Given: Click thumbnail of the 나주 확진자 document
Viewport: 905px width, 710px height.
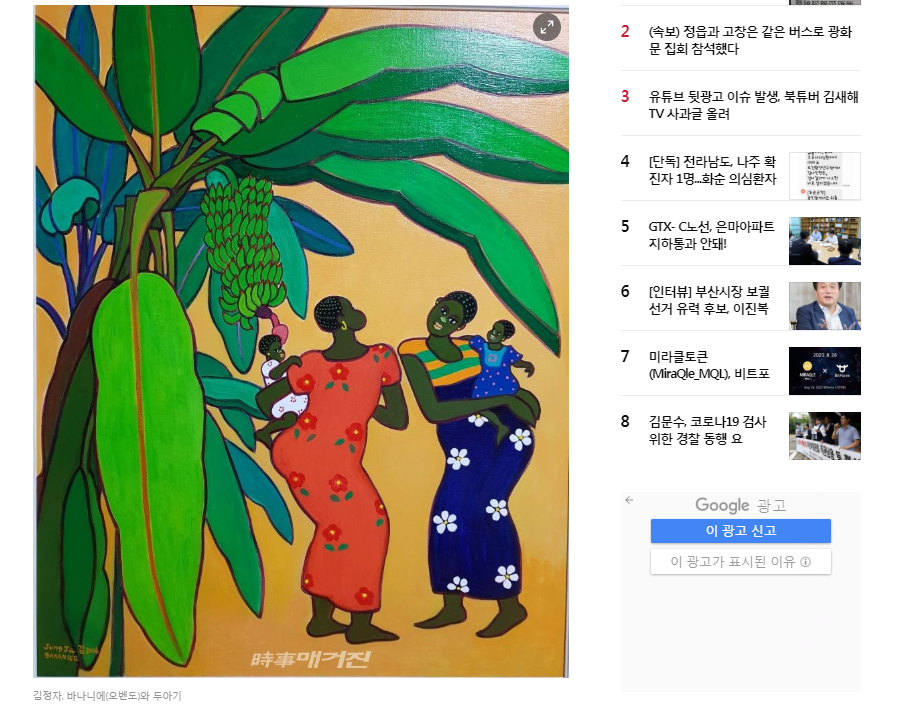Looking at the screenshot, I should [x=825, y=176].
